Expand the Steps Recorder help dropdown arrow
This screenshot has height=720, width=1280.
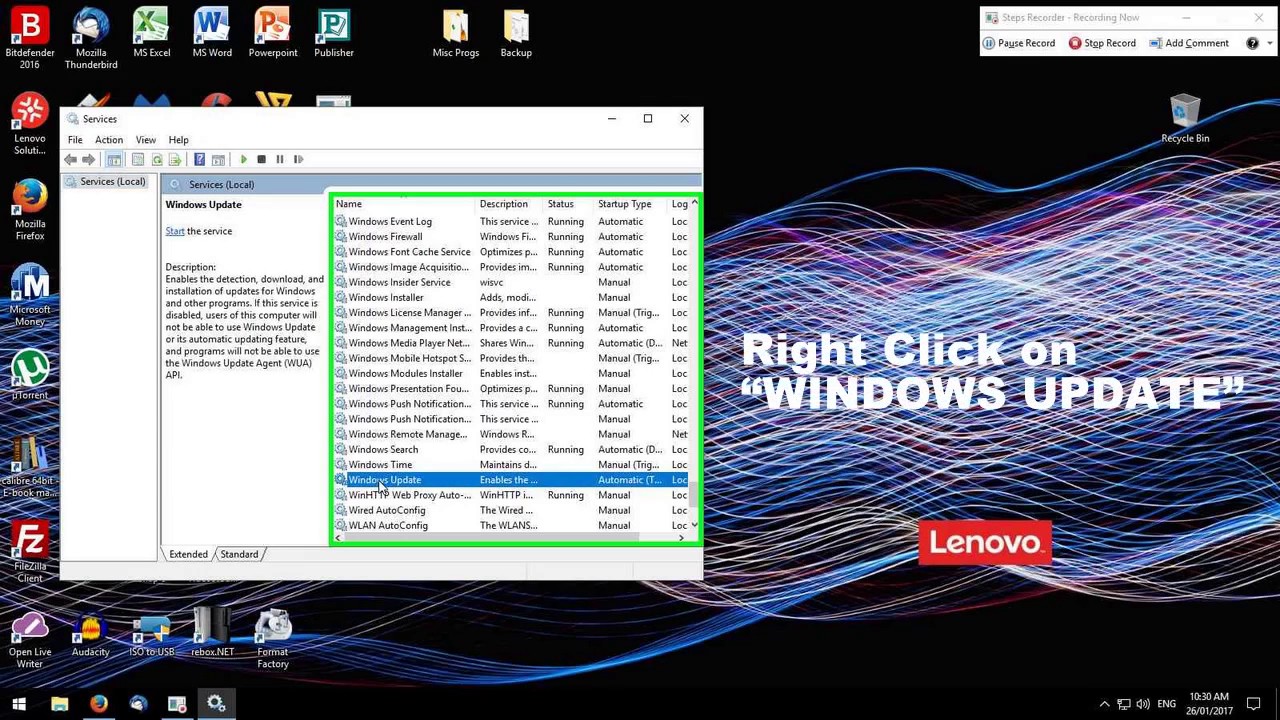[1269, 43]
